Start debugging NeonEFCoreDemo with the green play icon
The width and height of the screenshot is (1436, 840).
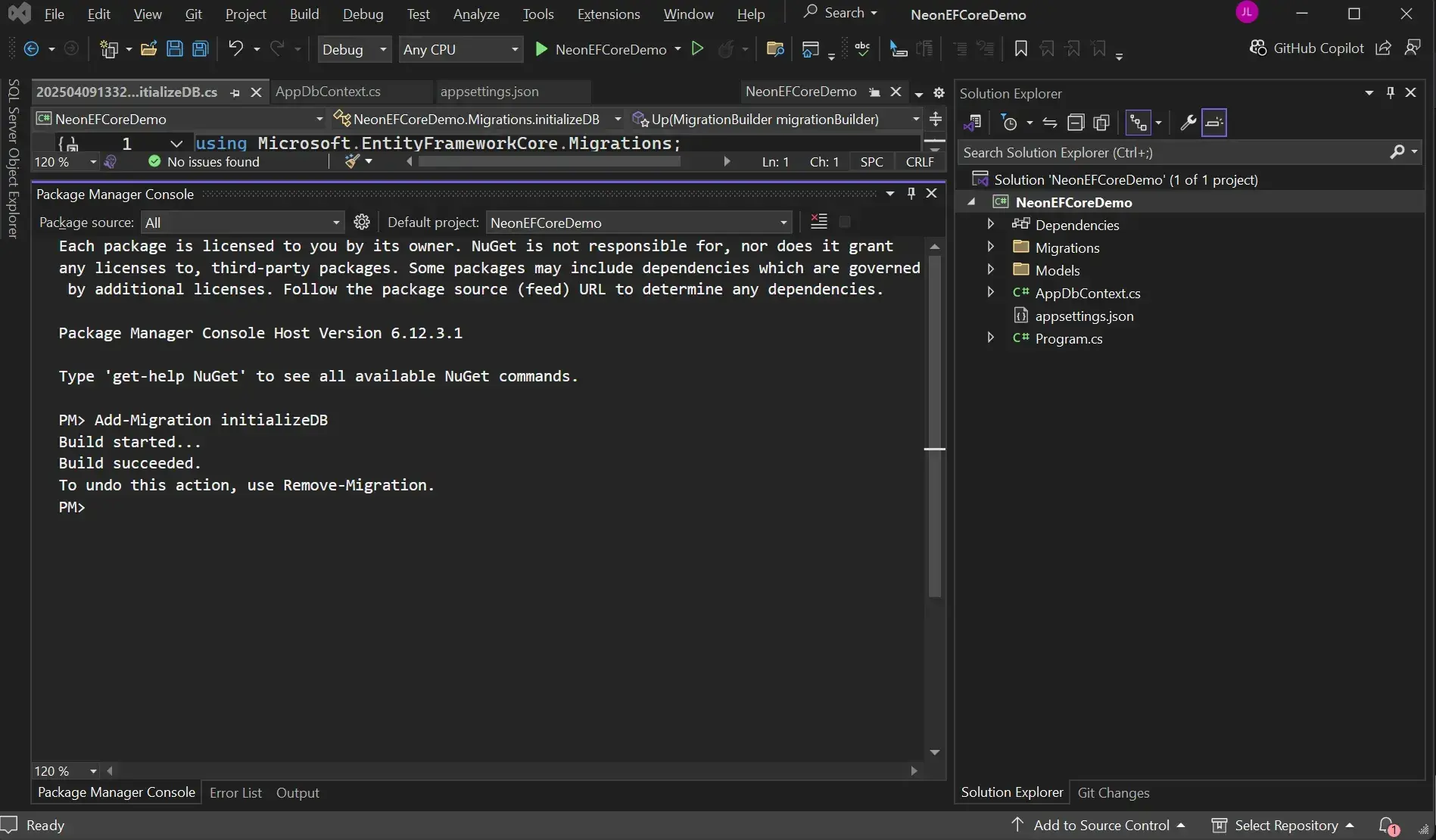541,49
